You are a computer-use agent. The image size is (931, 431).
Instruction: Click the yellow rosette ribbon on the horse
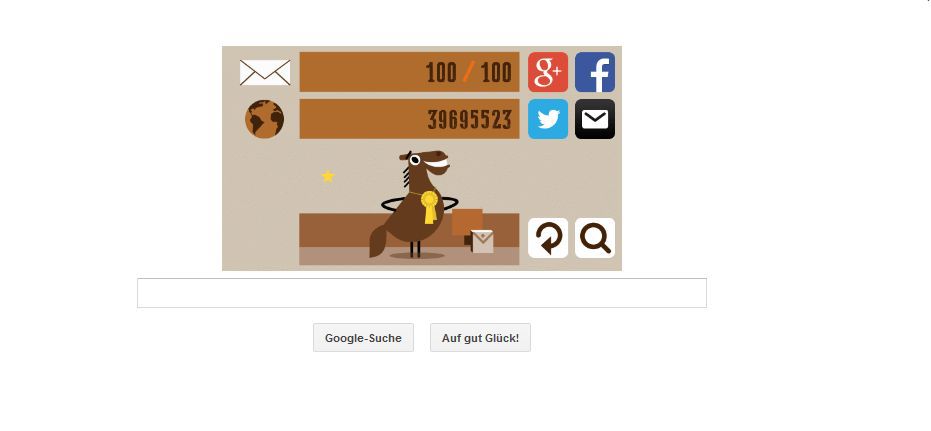[430, 207]
